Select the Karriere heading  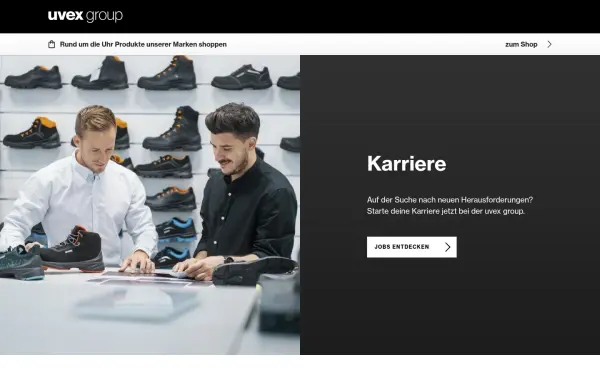pos(406,164)
